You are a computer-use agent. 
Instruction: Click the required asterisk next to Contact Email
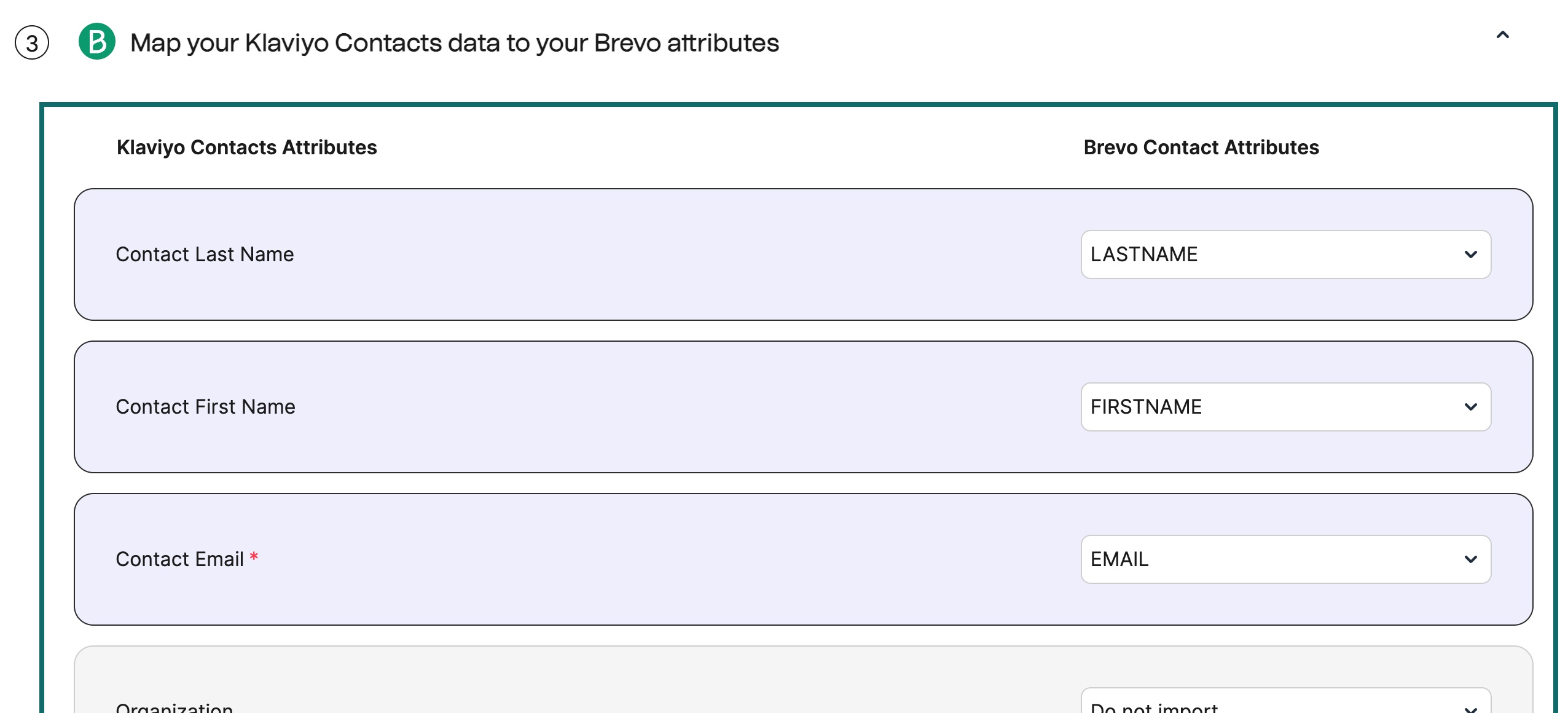[x=254, y=556]
